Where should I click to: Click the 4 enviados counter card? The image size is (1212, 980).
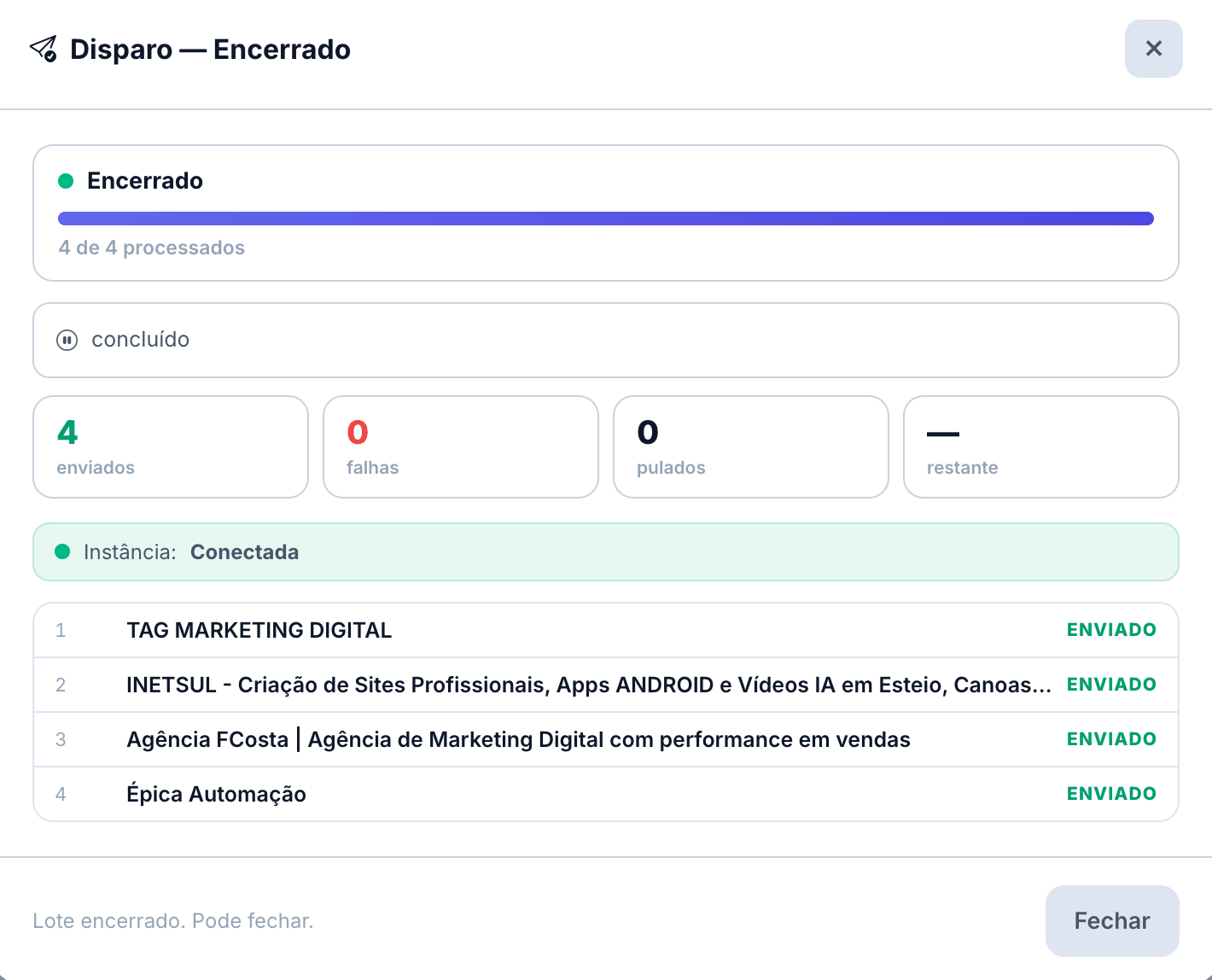click(171, 446)
